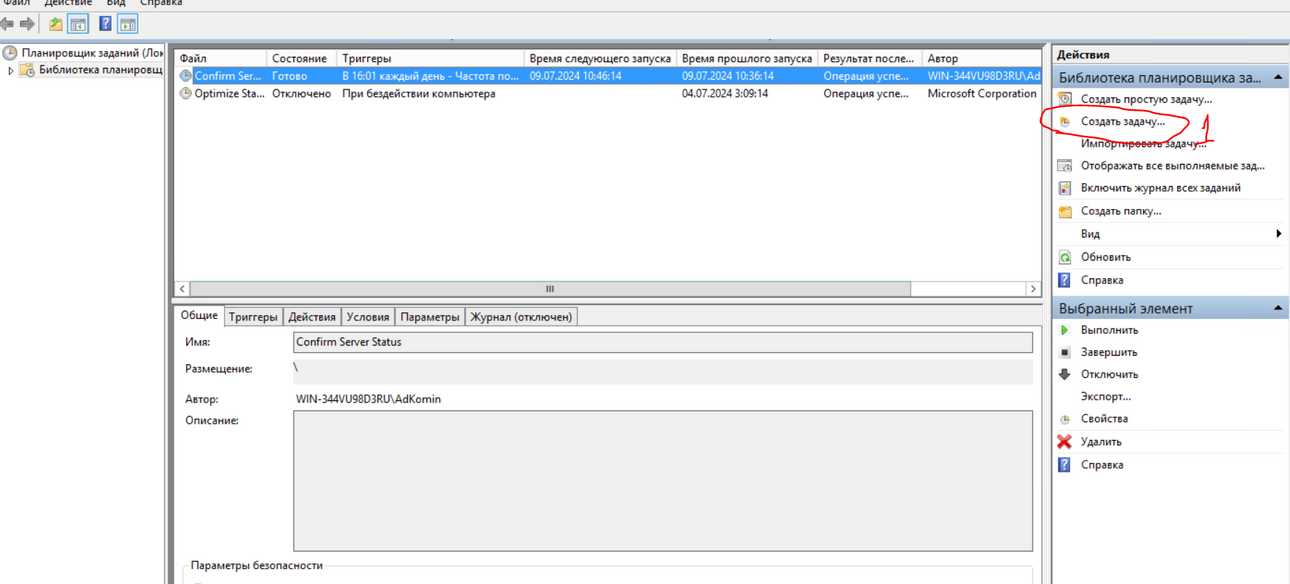Switch to the Журнал (отключен) tab
Screen dimensions: 1290x584
[x=521, y=317]
